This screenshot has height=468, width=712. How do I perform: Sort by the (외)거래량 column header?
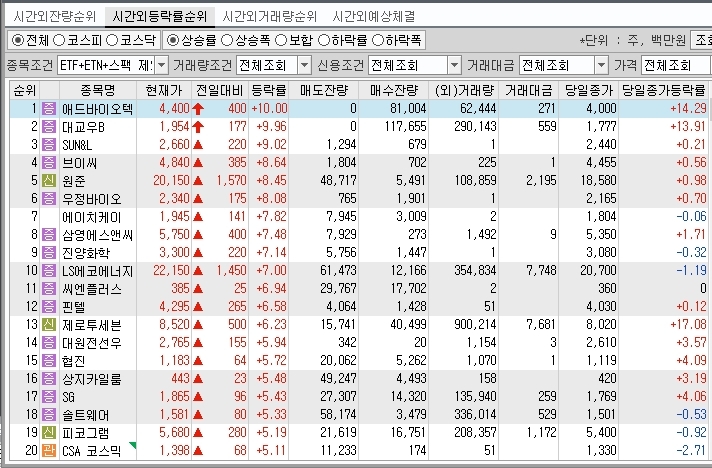464,90
